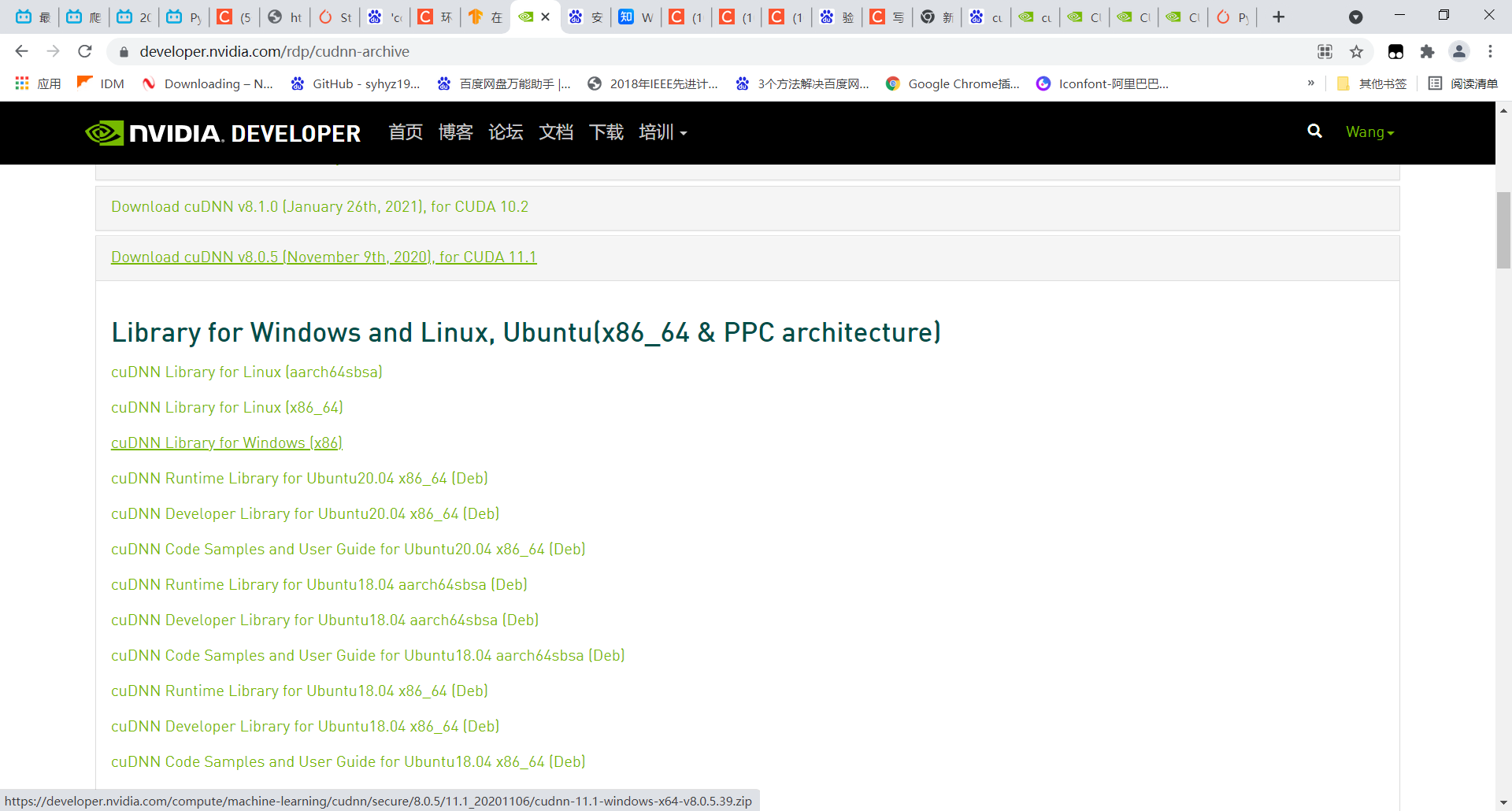This screenshot has height=811, width=1512.
Task: Open the 应用 apps bookmark
Action: coord(38,83)
